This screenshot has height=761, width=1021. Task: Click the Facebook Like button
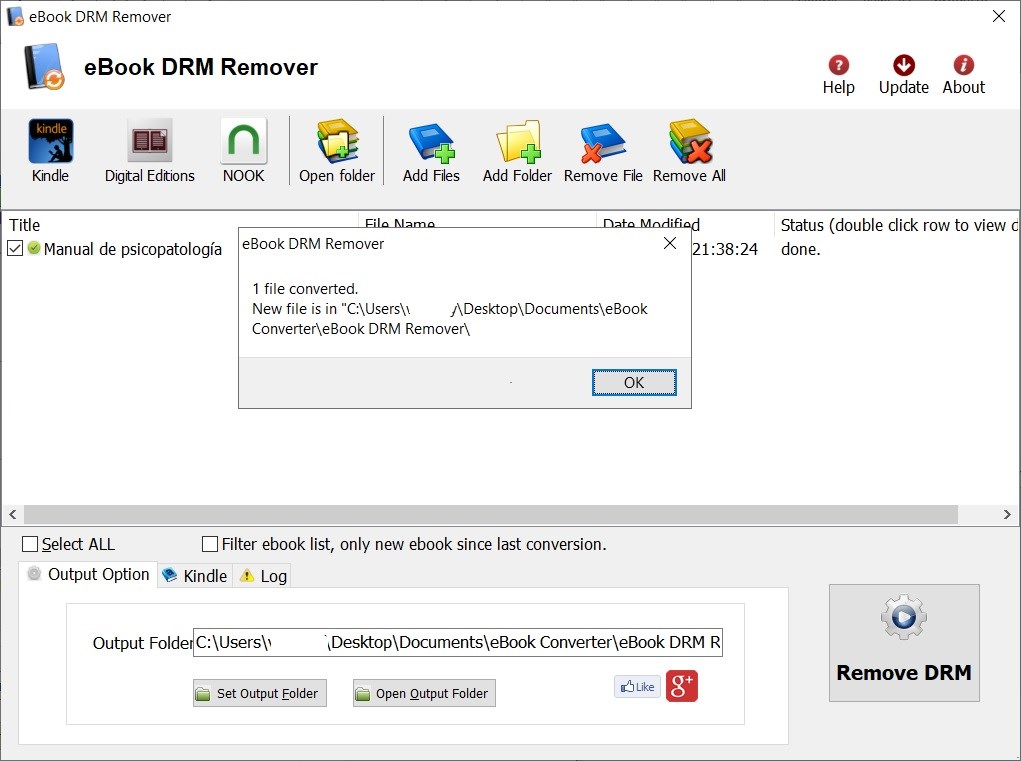point(637,686)
